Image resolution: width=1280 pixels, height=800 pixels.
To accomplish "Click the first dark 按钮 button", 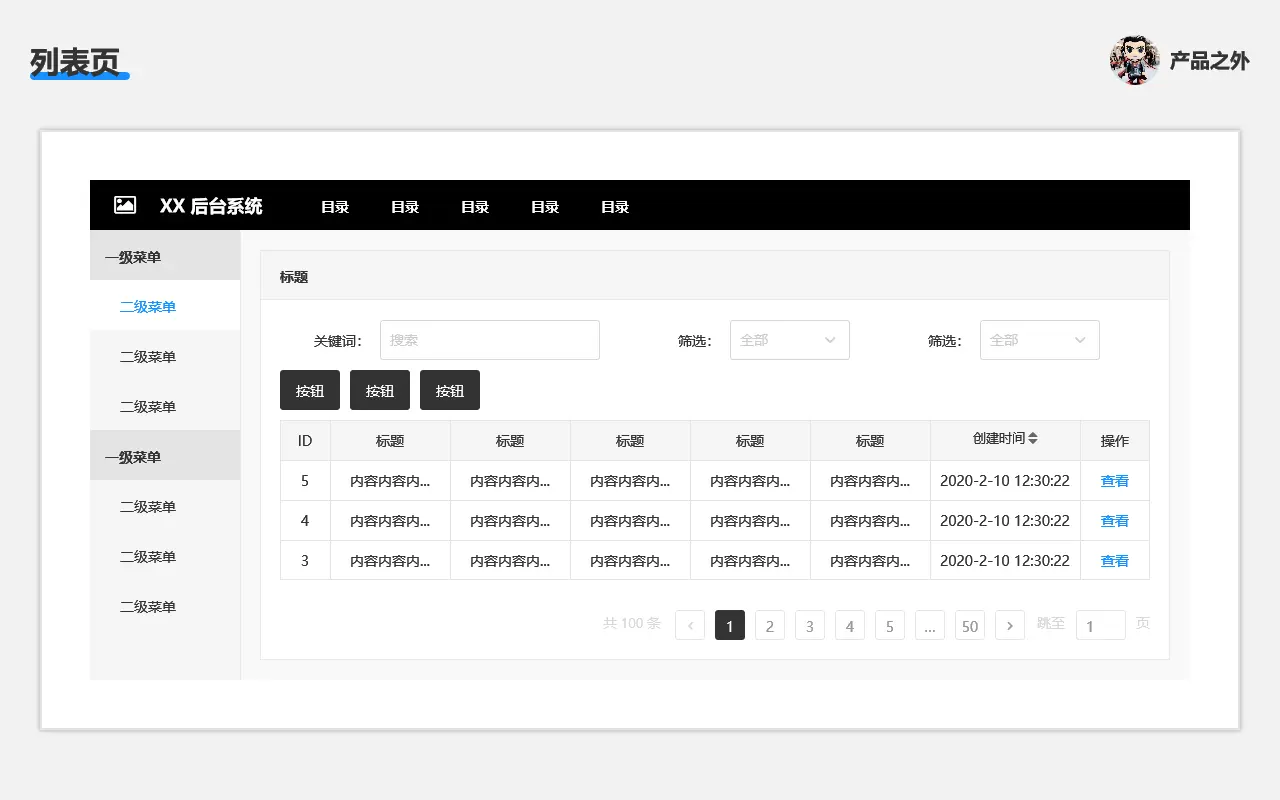I will (x=310, y=391).
